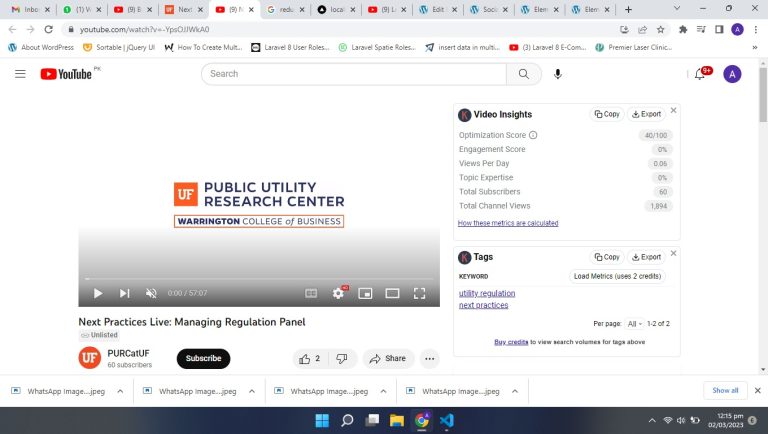The image size is (768, 434).
Task: Open Visual Studio Code from the taskbar
Action: coord(447,420)
